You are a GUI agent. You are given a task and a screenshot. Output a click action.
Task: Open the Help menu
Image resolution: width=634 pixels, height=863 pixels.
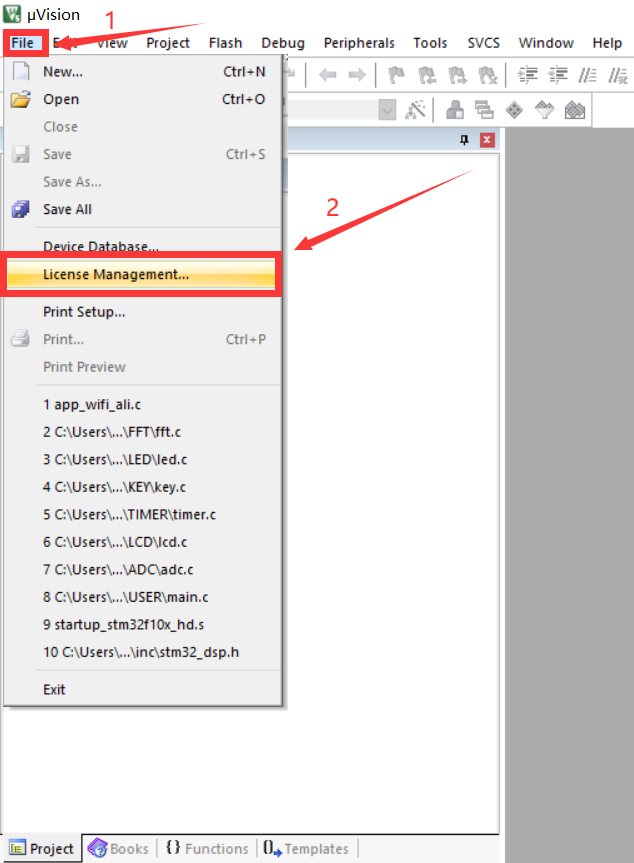(607, 43)
